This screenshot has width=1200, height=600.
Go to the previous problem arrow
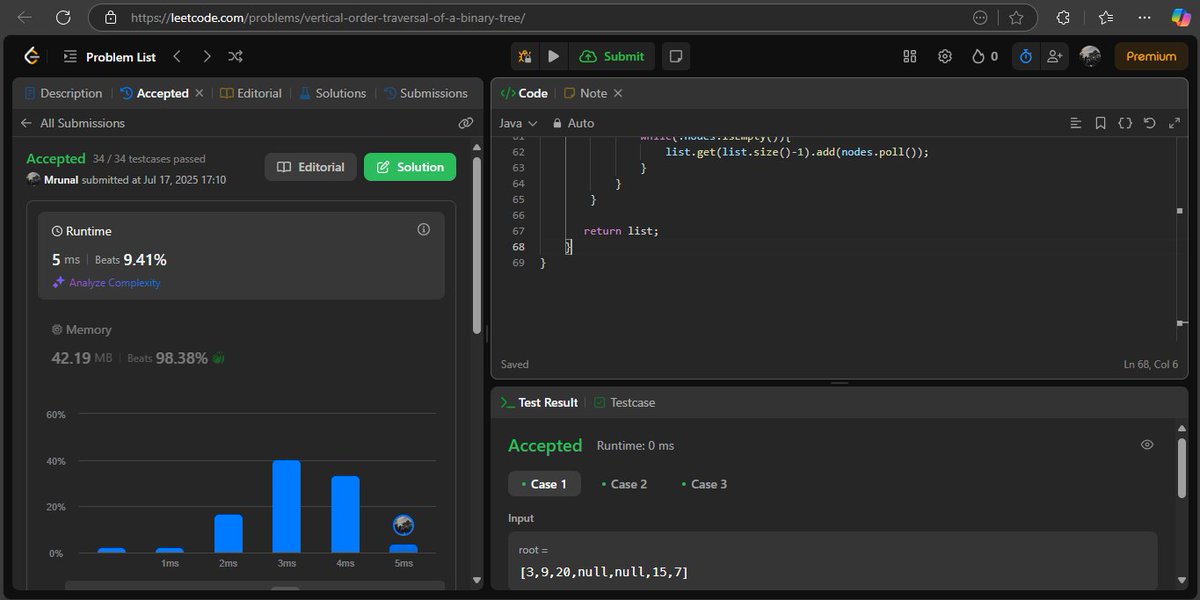point(177,57)
